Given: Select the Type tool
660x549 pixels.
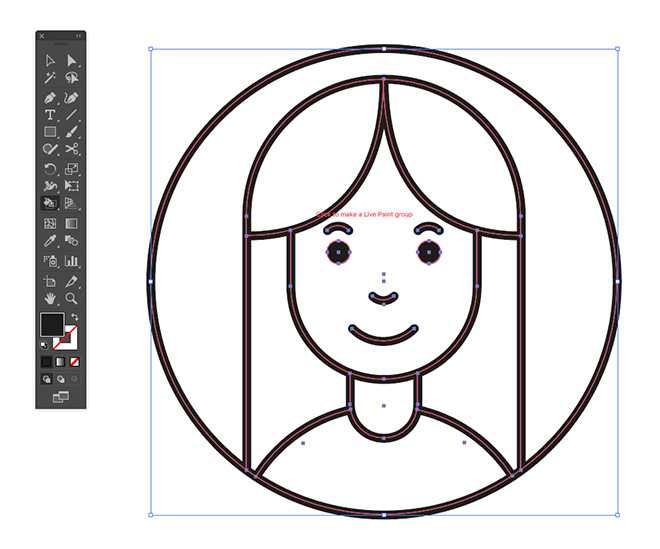Looking at the screenshot, I should click(50, 115).
